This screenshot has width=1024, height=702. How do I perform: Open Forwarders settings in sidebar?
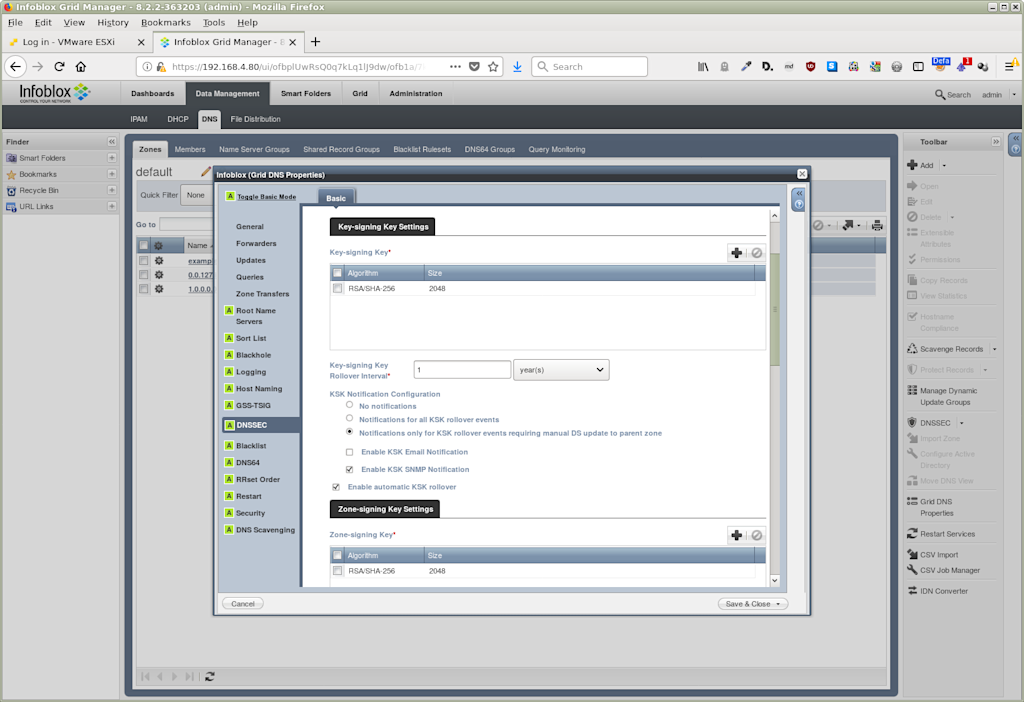pos(256,244)
